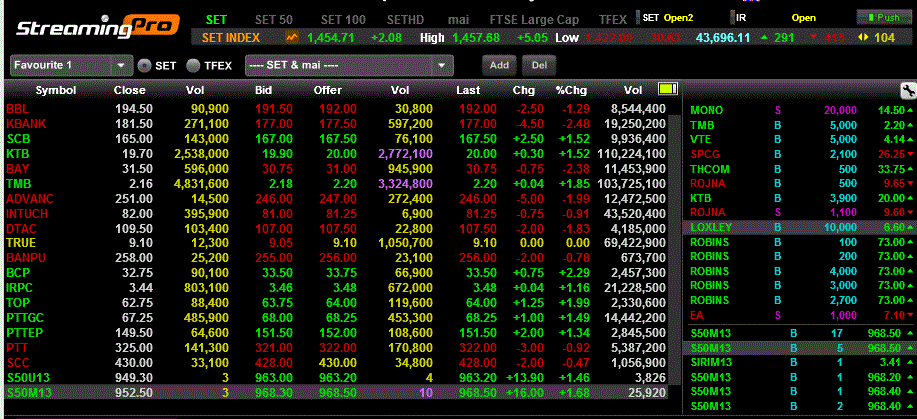This screenshot has width=917, height=419.
Task: Click the watchlist vertical scrollbar
Action: [675, 252]
